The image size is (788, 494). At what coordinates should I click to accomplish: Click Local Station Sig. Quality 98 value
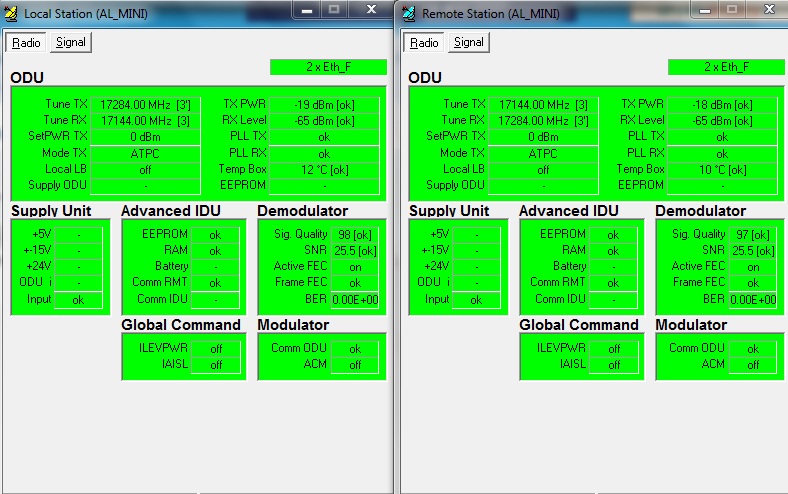355,235
